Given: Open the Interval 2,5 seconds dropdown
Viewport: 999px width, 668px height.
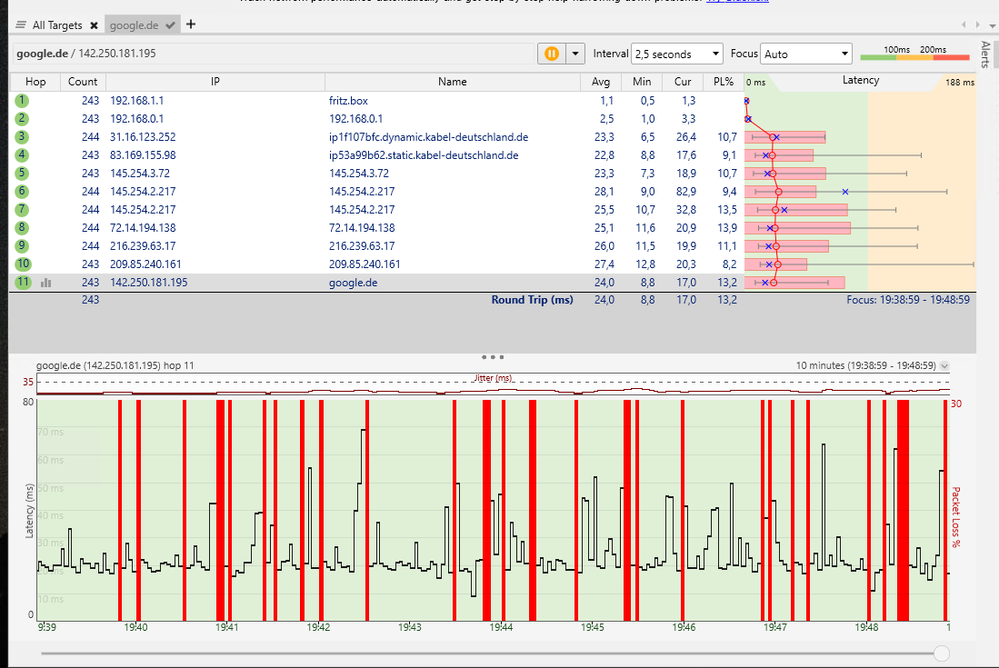Looking at the screenshot, I should click(x=677, y=54).
